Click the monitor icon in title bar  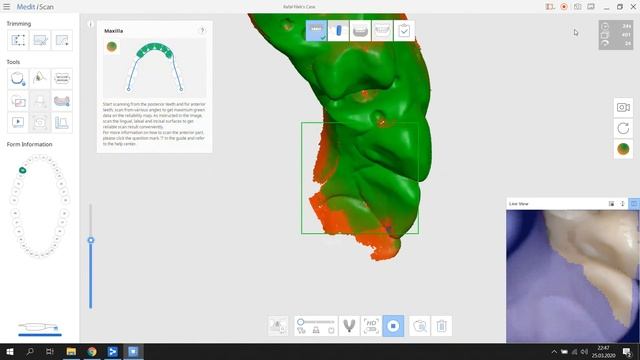tap(591, 7)
